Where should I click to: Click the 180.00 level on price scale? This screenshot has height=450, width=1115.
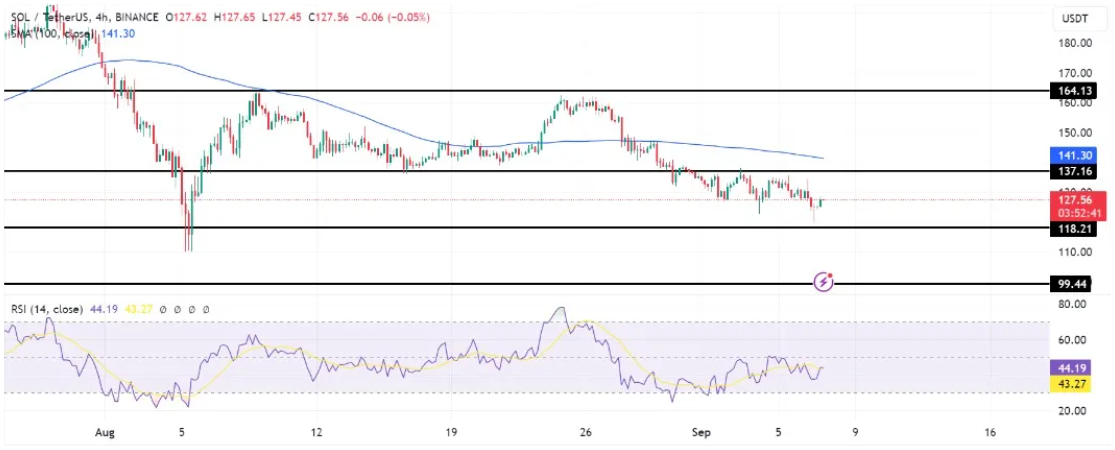tap(1076, 43)
